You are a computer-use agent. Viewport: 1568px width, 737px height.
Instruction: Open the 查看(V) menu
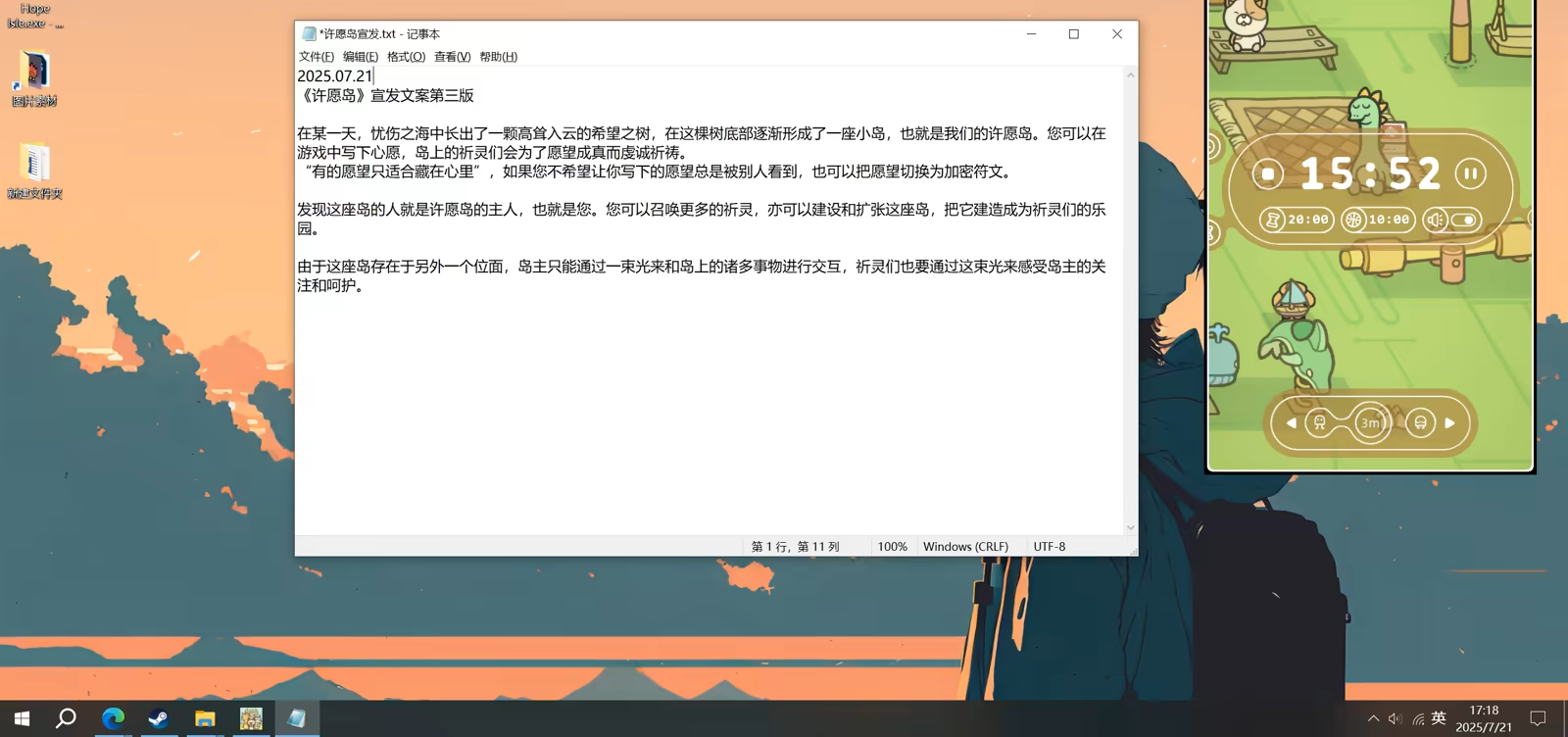click(x=452, y=57)
